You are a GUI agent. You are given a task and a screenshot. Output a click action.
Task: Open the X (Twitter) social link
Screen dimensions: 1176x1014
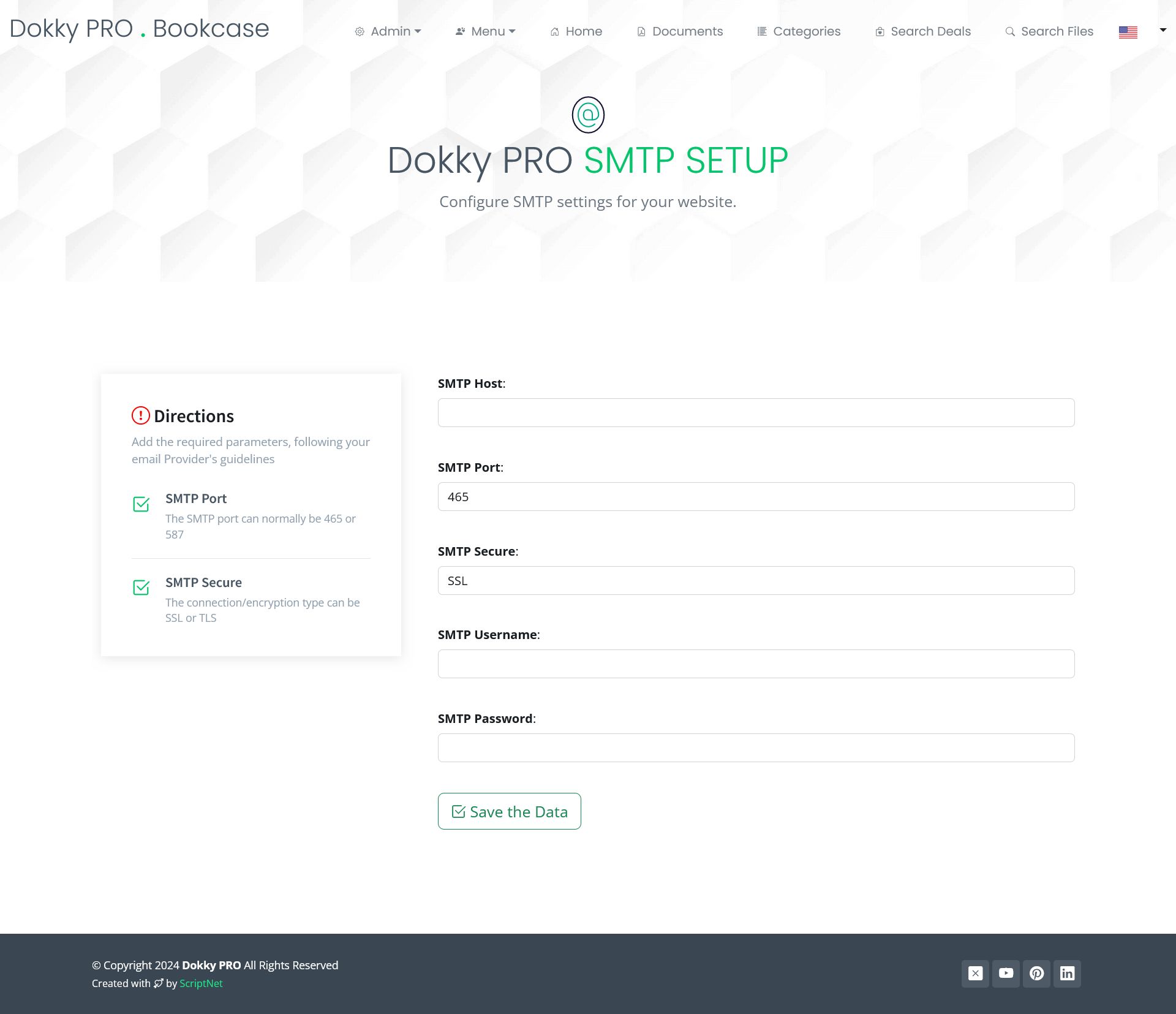(975, 974)
